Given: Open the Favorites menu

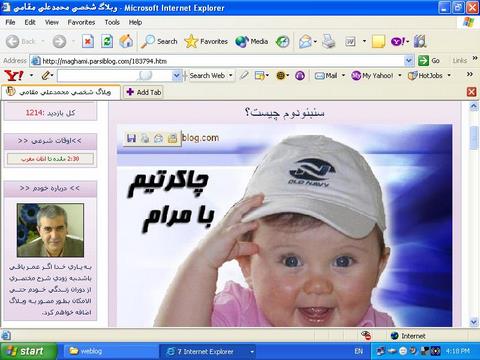Looking at the screenshot, I should pyautogui.click(x=81, y=22).
